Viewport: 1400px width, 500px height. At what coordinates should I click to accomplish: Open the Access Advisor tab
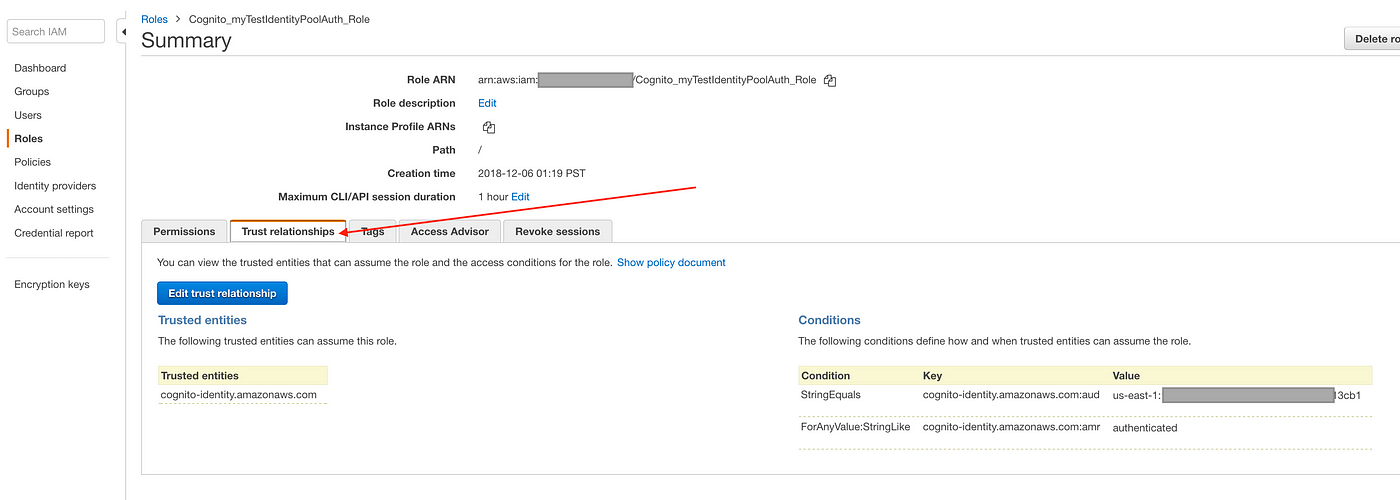click(x=450, y=231)
